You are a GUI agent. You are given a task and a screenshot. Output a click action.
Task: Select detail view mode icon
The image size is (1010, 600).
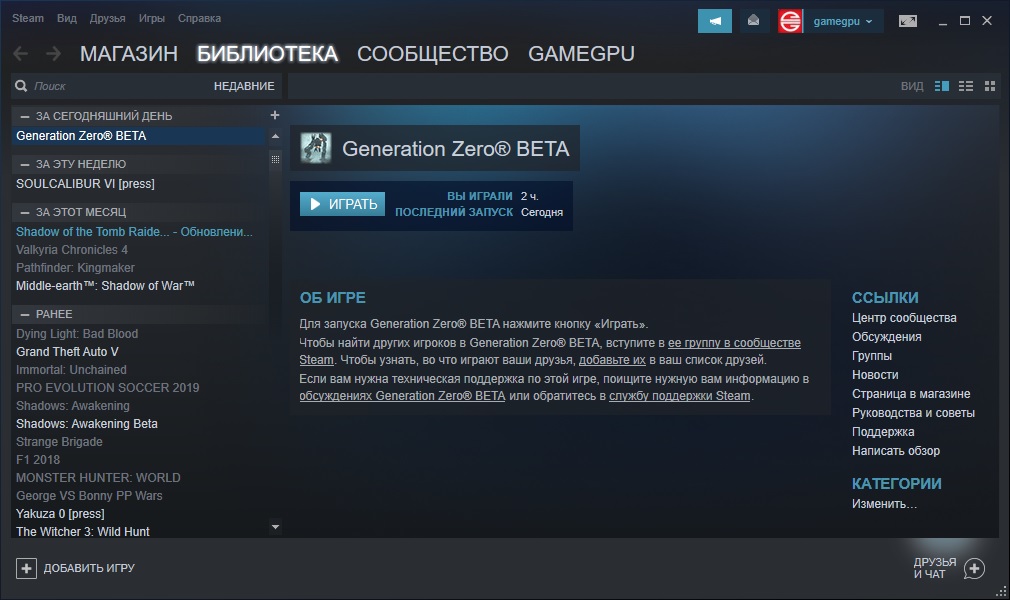click(942, 86)
